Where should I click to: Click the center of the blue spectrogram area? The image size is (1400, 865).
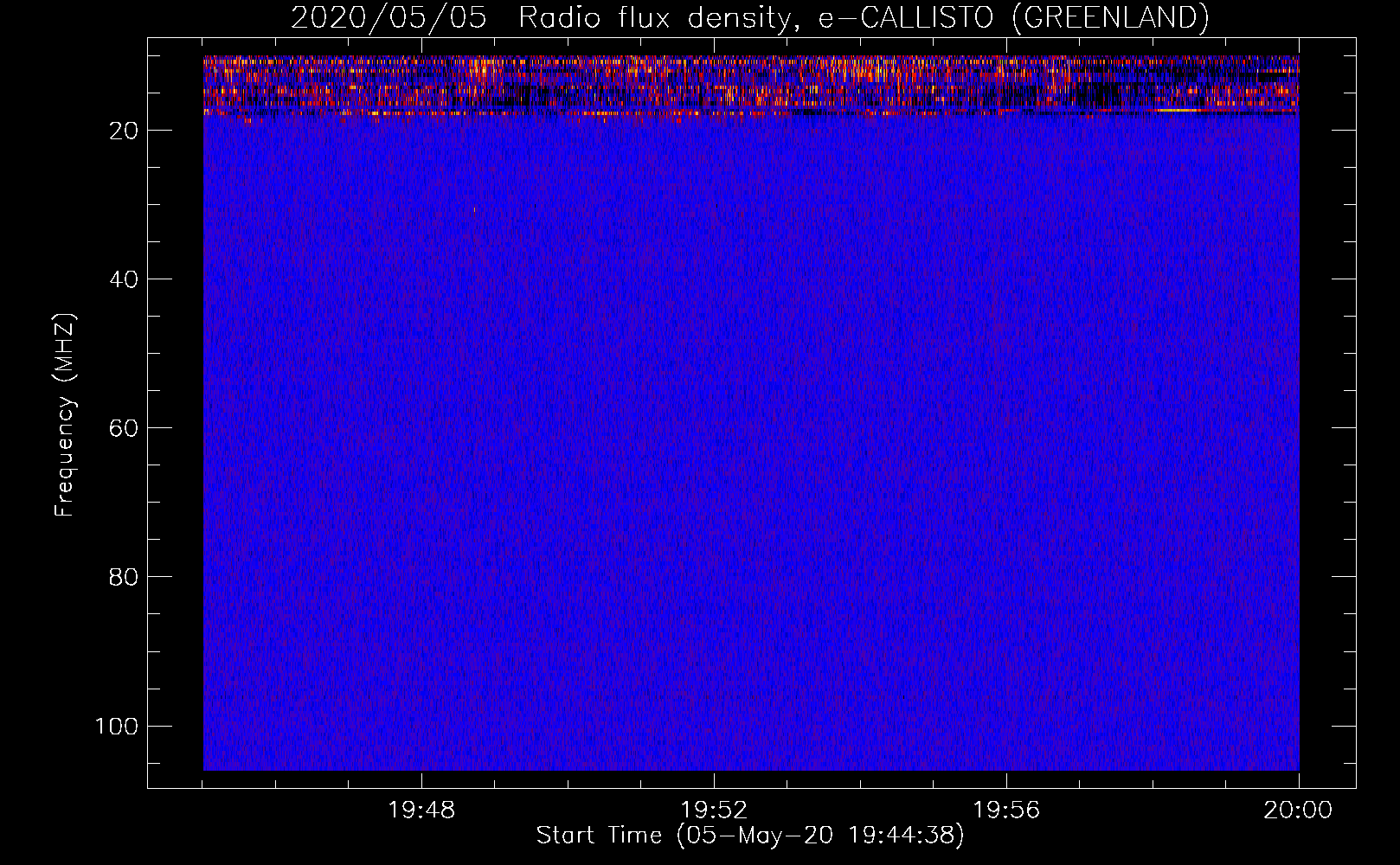point(751,413)
